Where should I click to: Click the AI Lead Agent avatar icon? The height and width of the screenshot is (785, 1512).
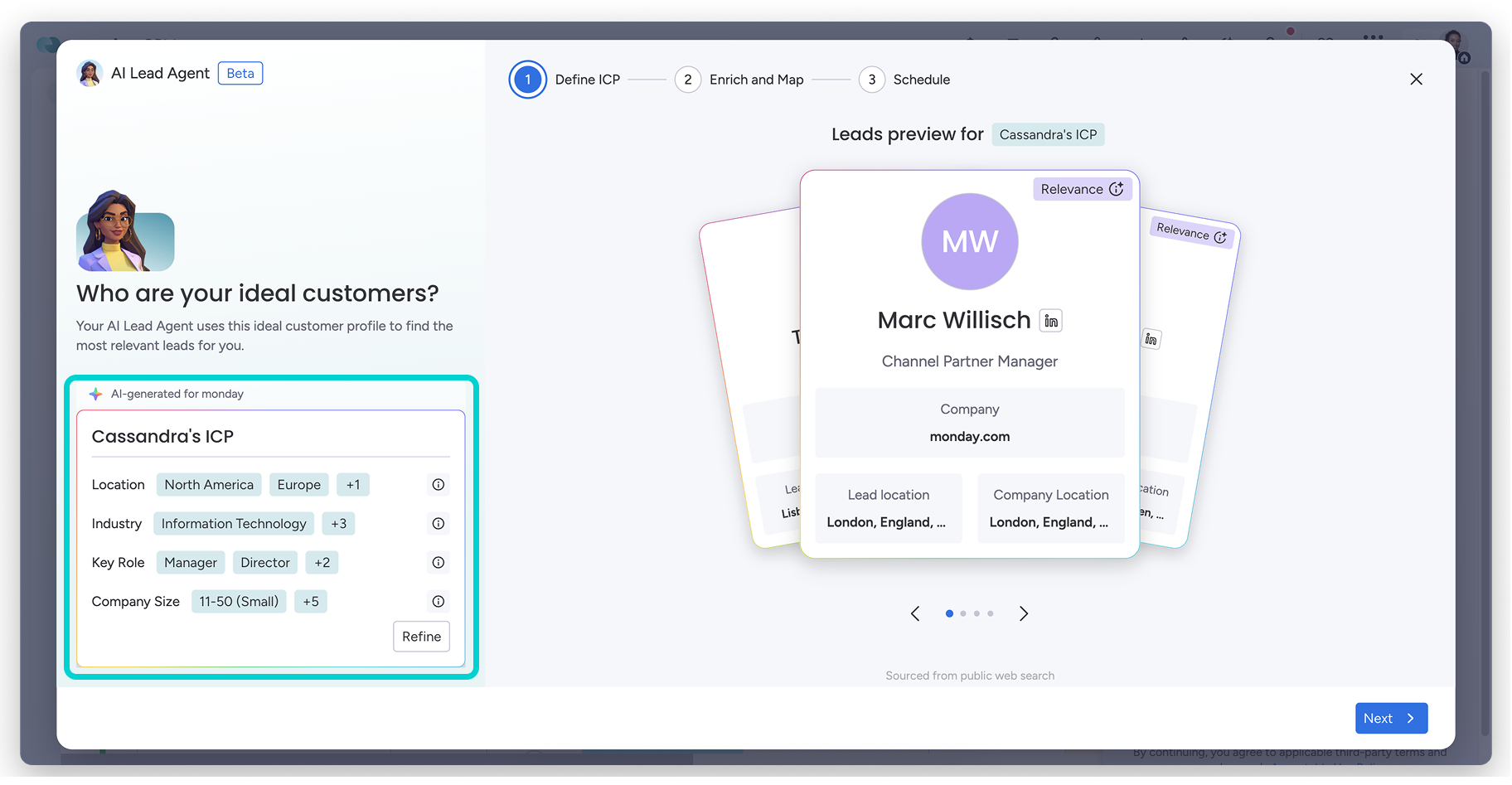tap(90, 73)
